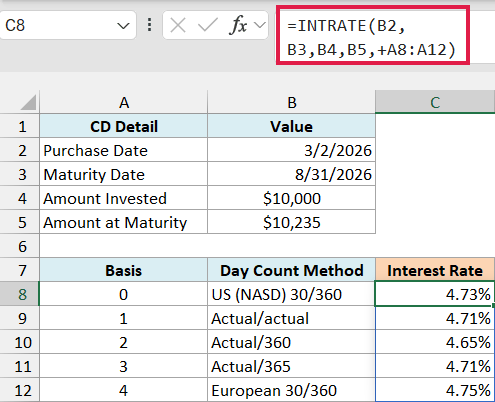
Task: Click the Basis header cell
Action: point(124,270)
